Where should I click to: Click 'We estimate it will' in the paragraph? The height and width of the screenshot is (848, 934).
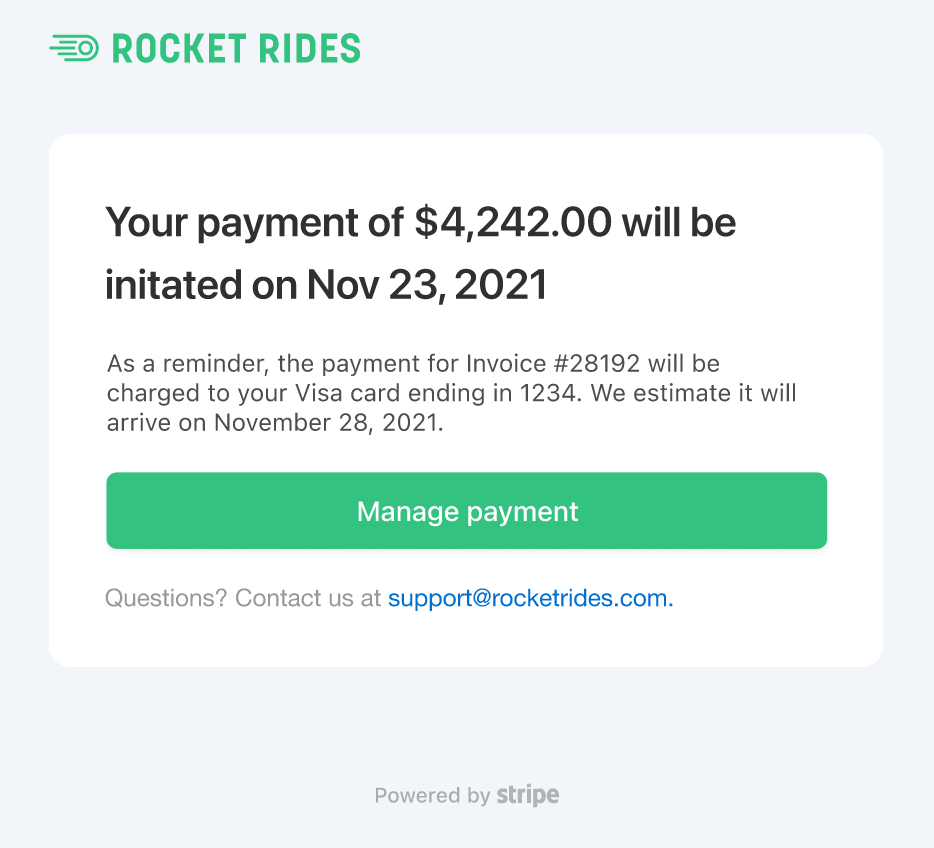pos(693,392)
